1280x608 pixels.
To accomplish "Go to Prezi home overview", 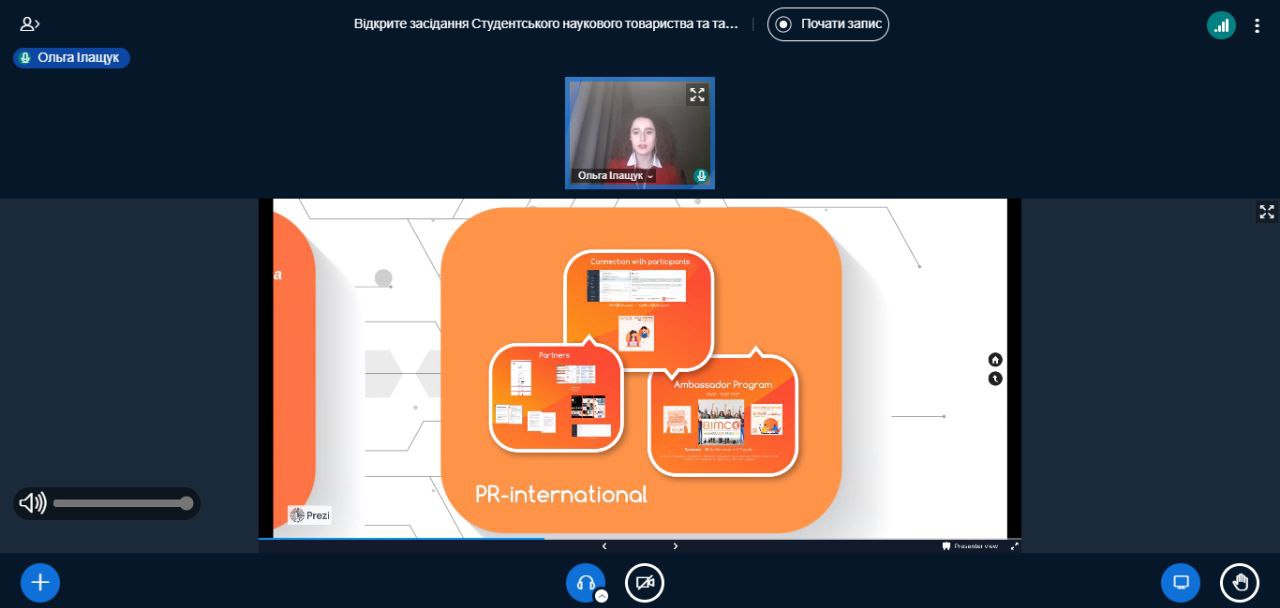I will tap(995, 360).
